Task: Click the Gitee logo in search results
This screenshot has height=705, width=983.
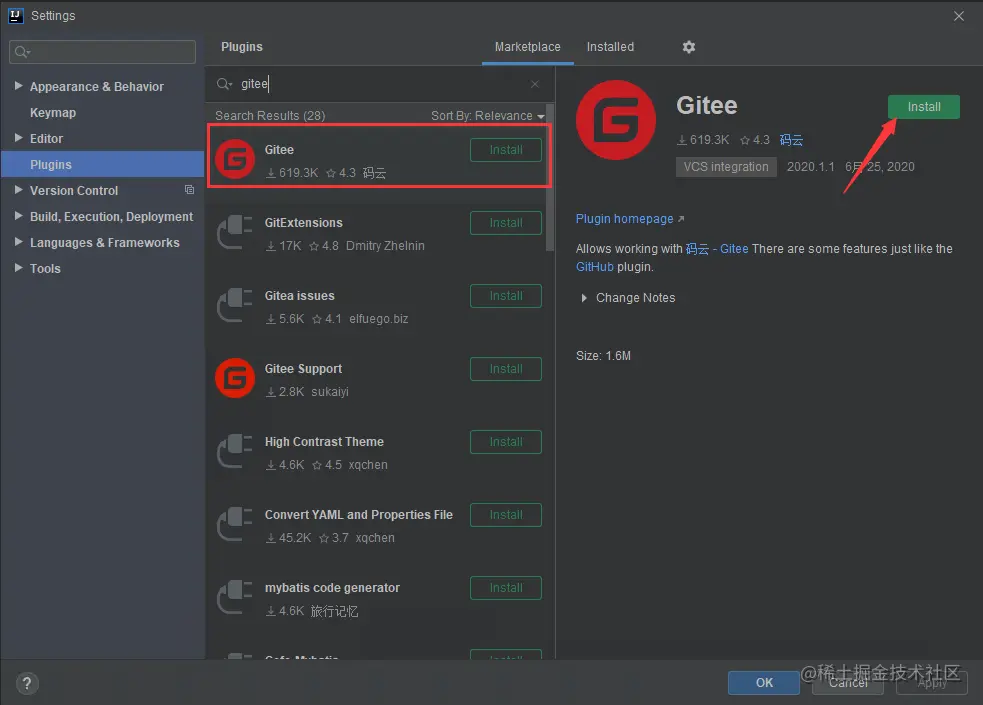Action: (x=235, y=159)
